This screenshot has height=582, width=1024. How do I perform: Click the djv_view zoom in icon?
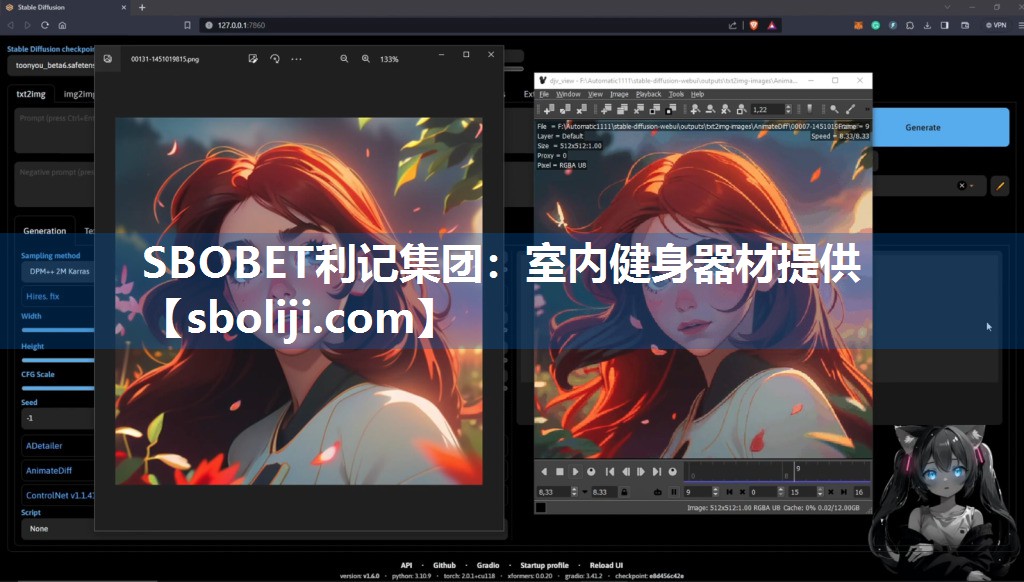695,109
